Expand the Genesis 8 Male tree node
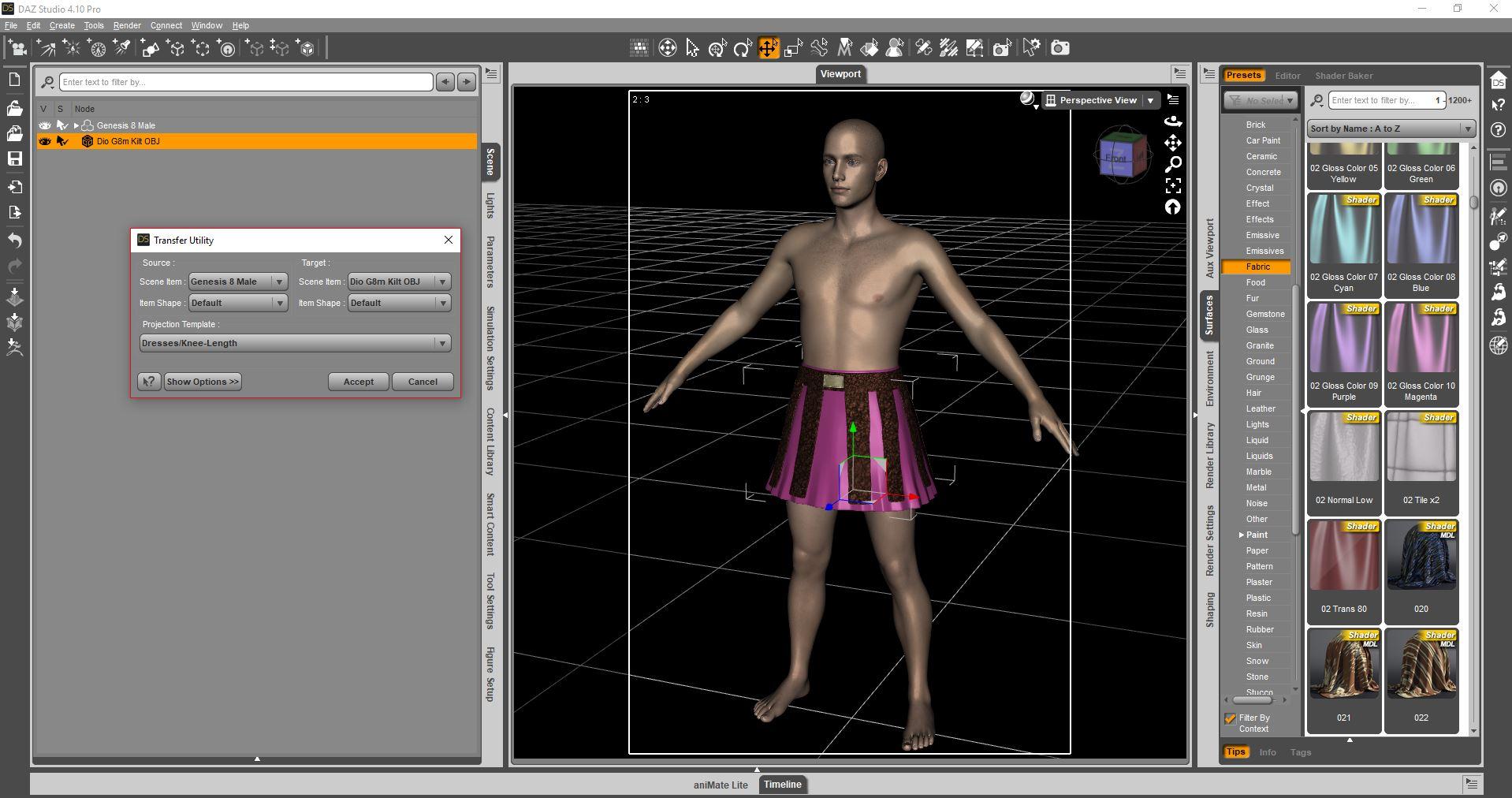Screen dimensions: 1512x798 76,125
